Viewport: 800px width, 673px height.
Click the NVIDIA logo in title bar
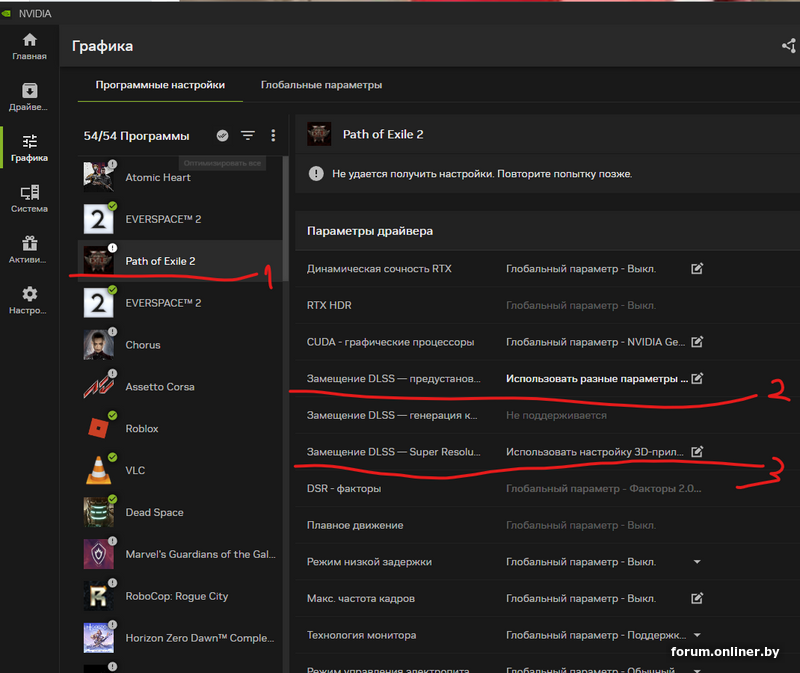6,13
